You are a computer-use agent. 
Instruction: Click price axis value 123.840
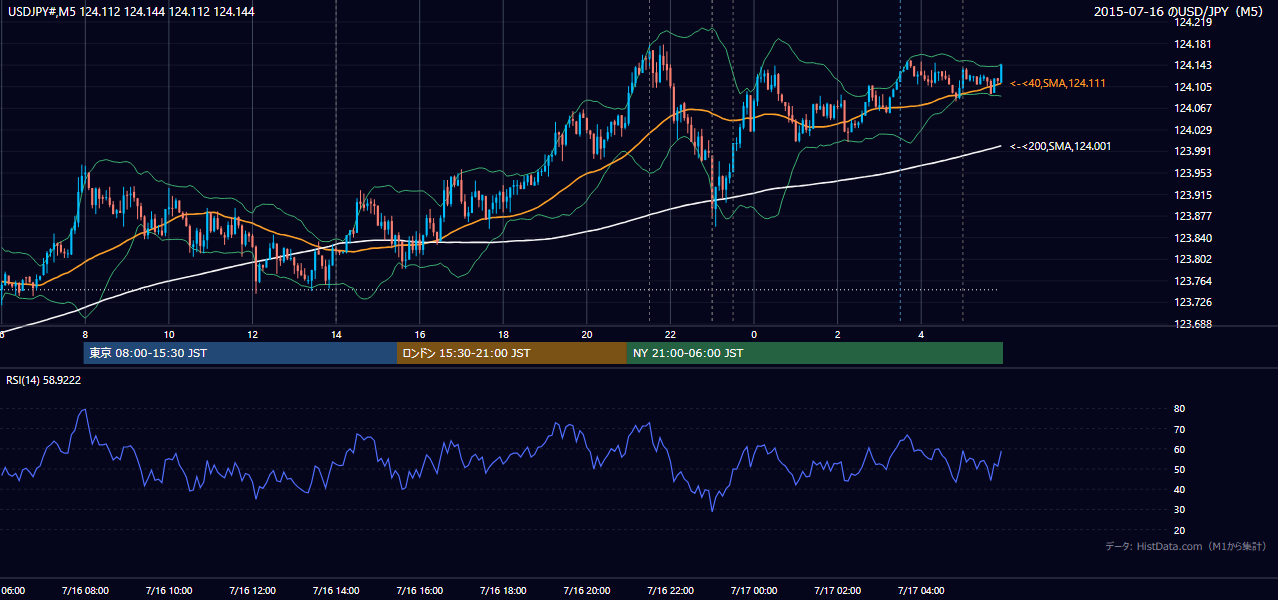tap(1193, 238)
